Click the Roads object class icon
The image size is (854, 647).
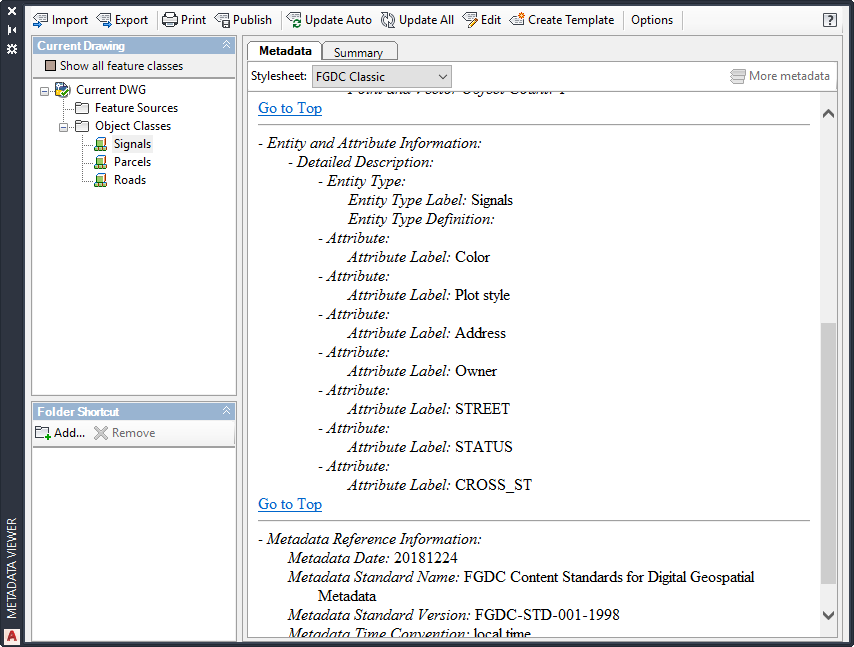click(x=101, y=180)
